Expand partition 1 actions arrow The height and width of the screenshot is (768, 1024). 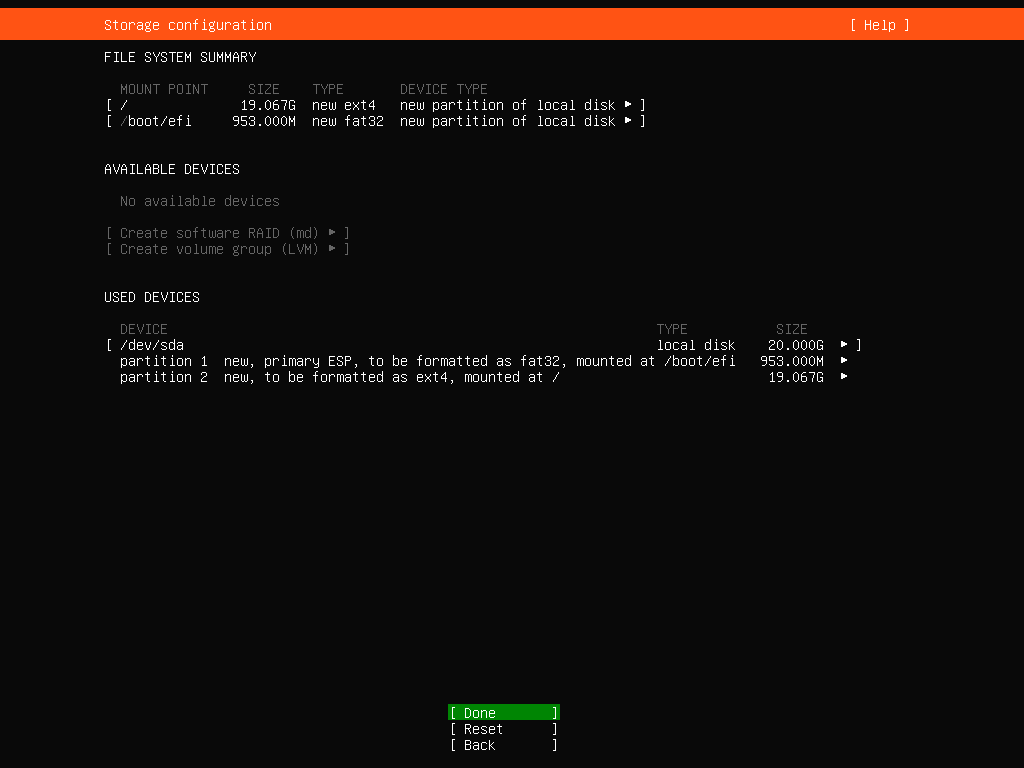(x=844, y=361)
